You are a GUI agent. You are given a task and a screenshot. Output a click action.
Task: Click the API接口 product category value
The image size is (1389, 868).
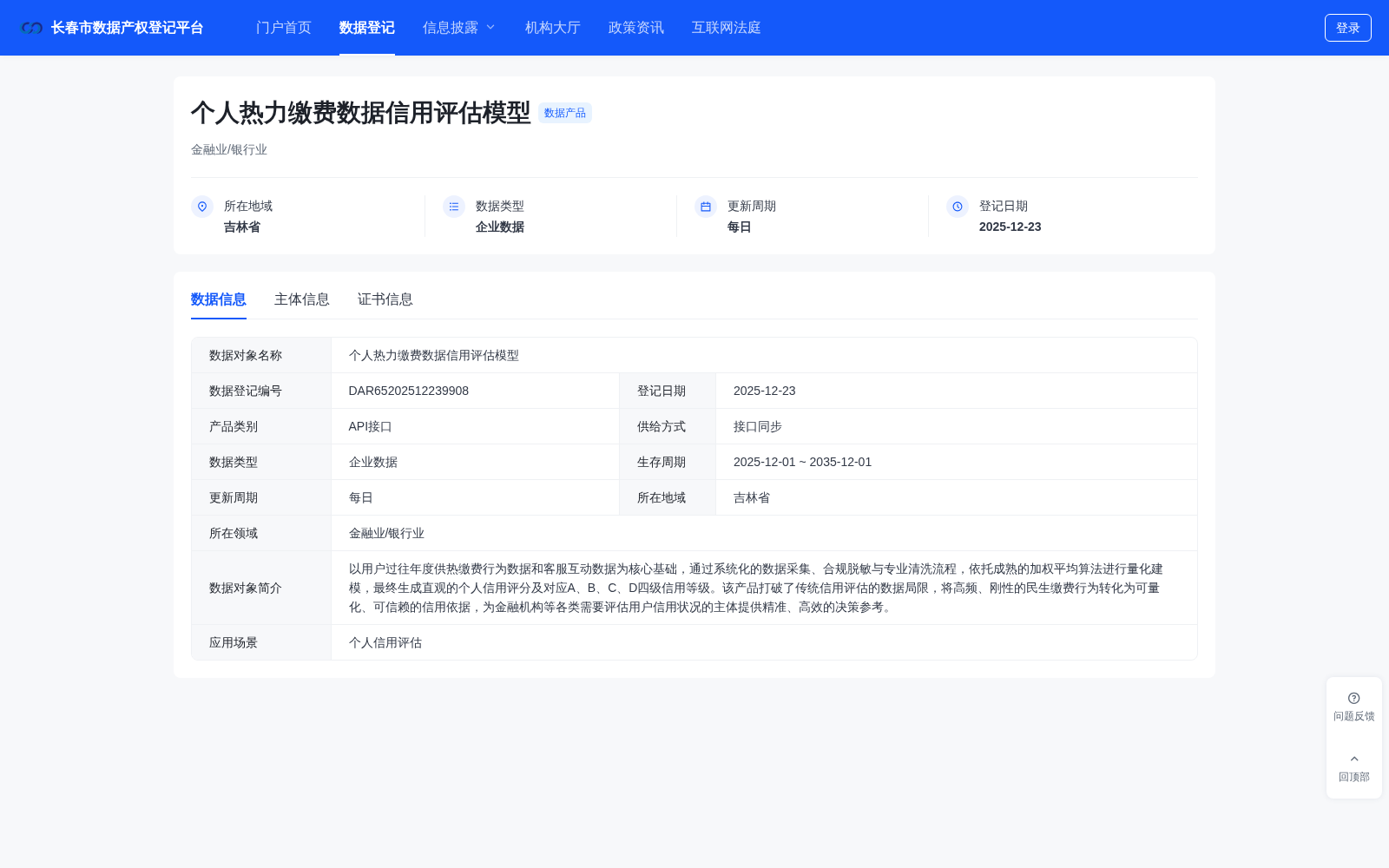pyautogui.click(x=371, y=426)
